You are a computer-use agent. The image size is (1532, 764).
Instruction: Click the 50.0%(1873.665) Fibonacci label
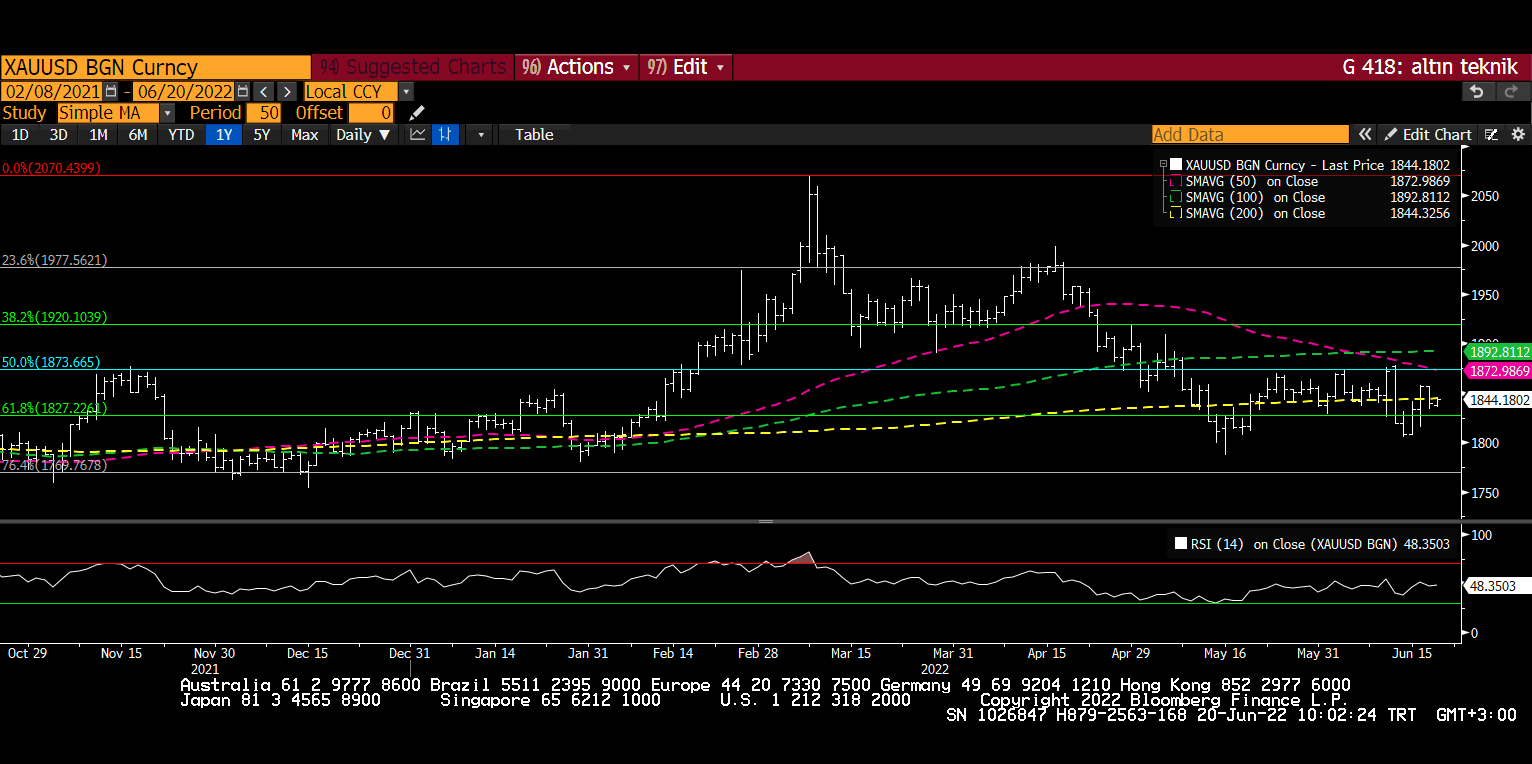pos(51,362)
